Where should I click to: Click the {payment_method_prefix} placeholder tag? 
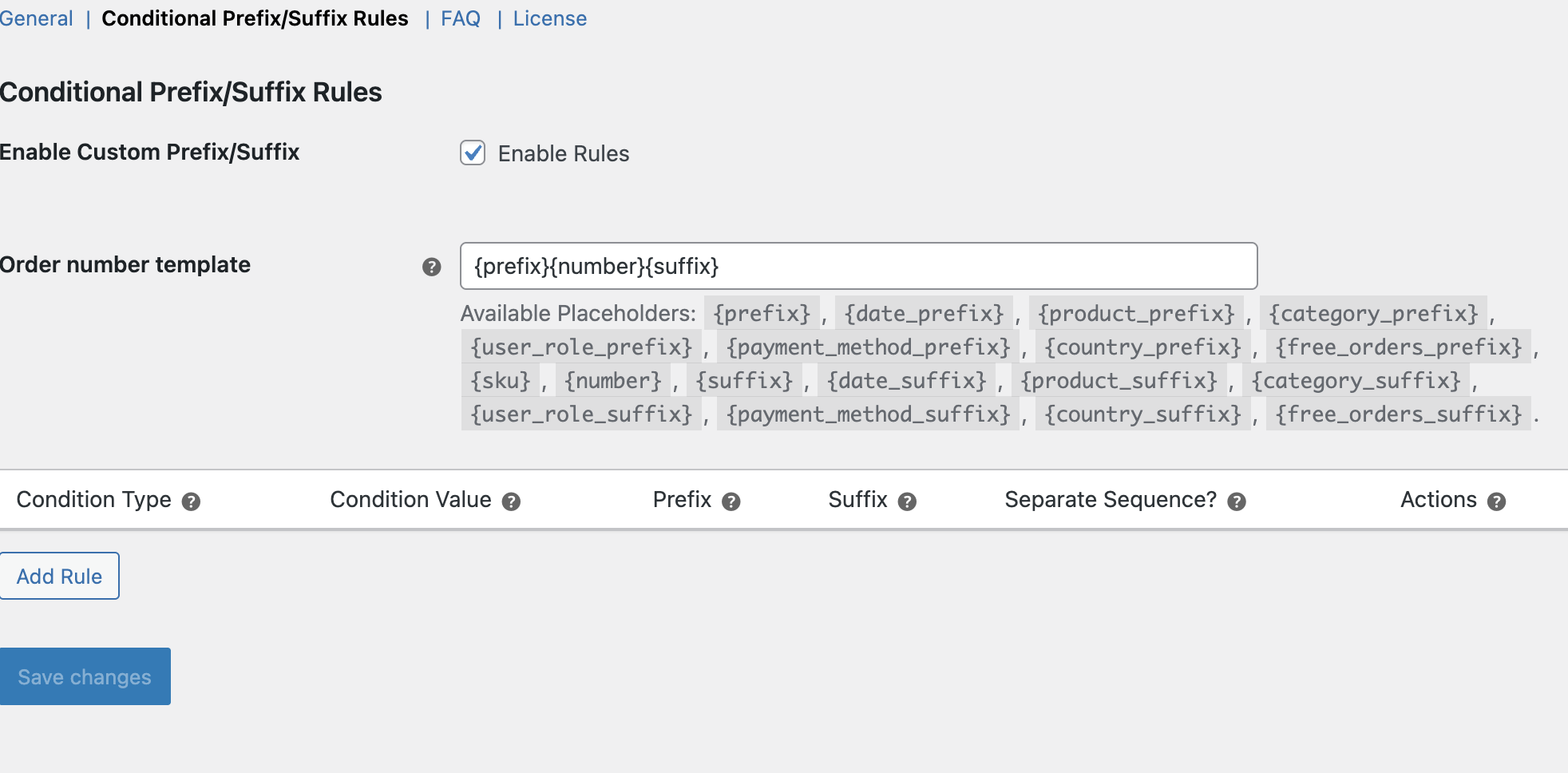[868, 347]
